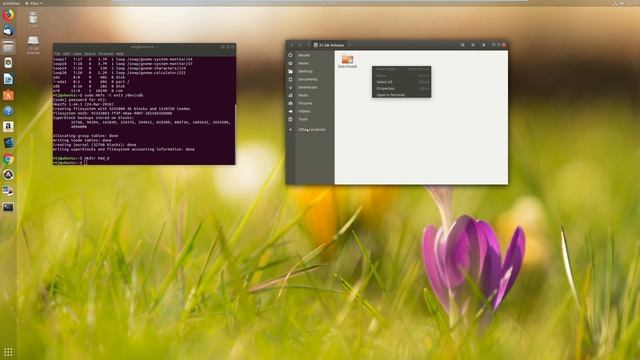Go back in the Files window
Image resolution: width=640 pixels, height=360 pixels.
point(291,45)
